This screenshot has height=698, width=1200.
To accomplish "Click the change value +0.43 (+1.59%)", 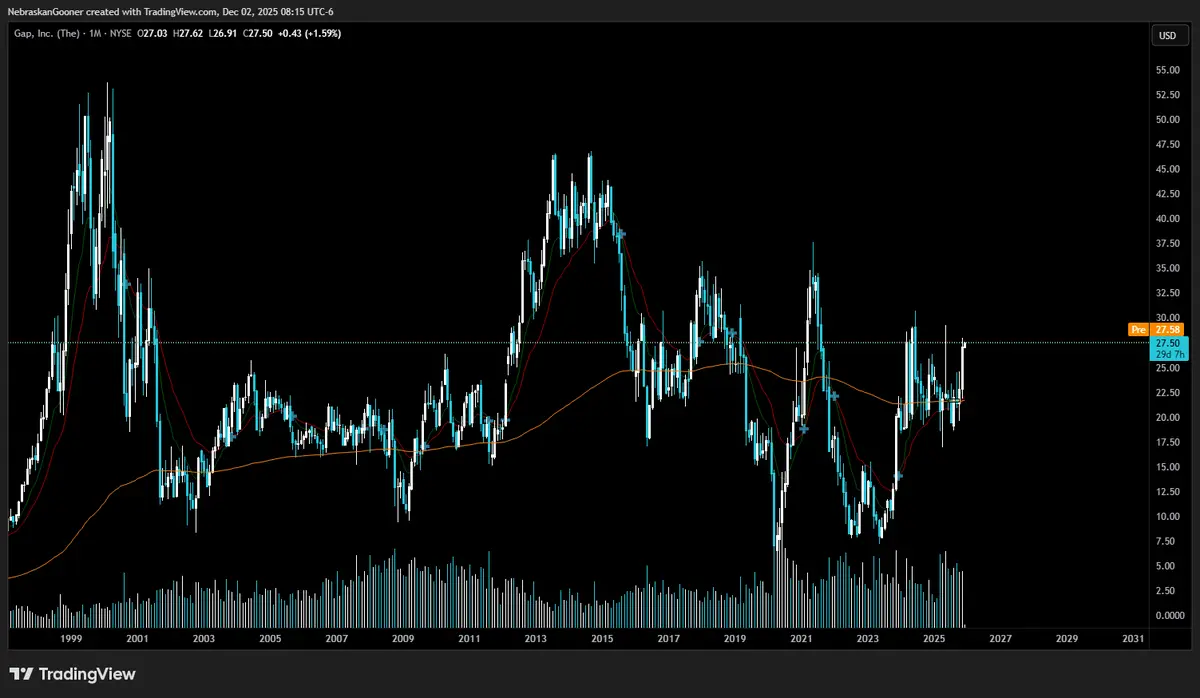I will pyautogui.click(x=308, y=35).
